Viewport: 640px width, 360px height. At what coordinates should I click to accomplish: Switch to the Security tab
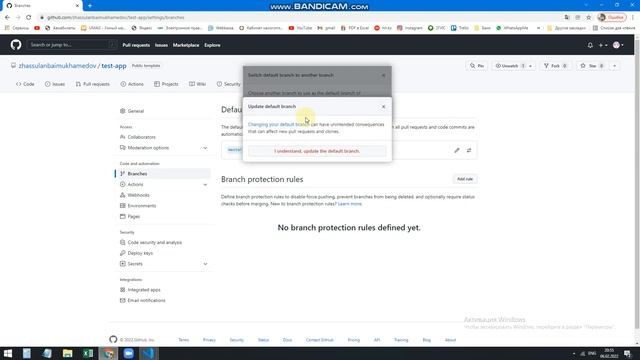point(229,84)
